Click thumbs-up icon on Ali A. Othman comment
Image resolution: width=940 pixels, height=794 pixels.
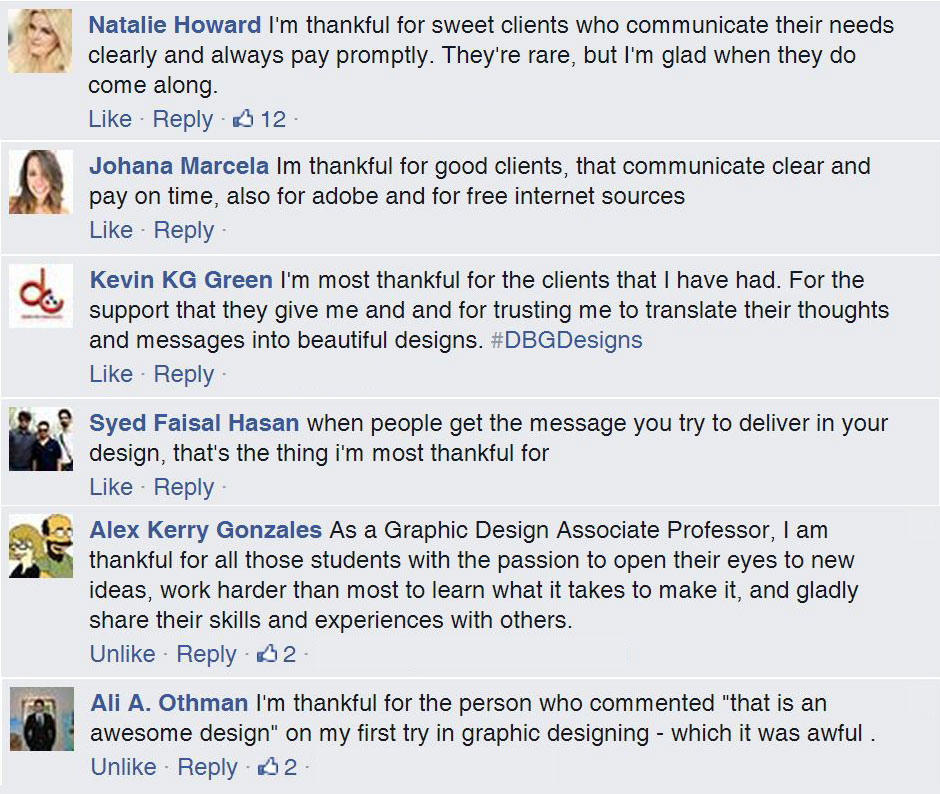[268, 766]
